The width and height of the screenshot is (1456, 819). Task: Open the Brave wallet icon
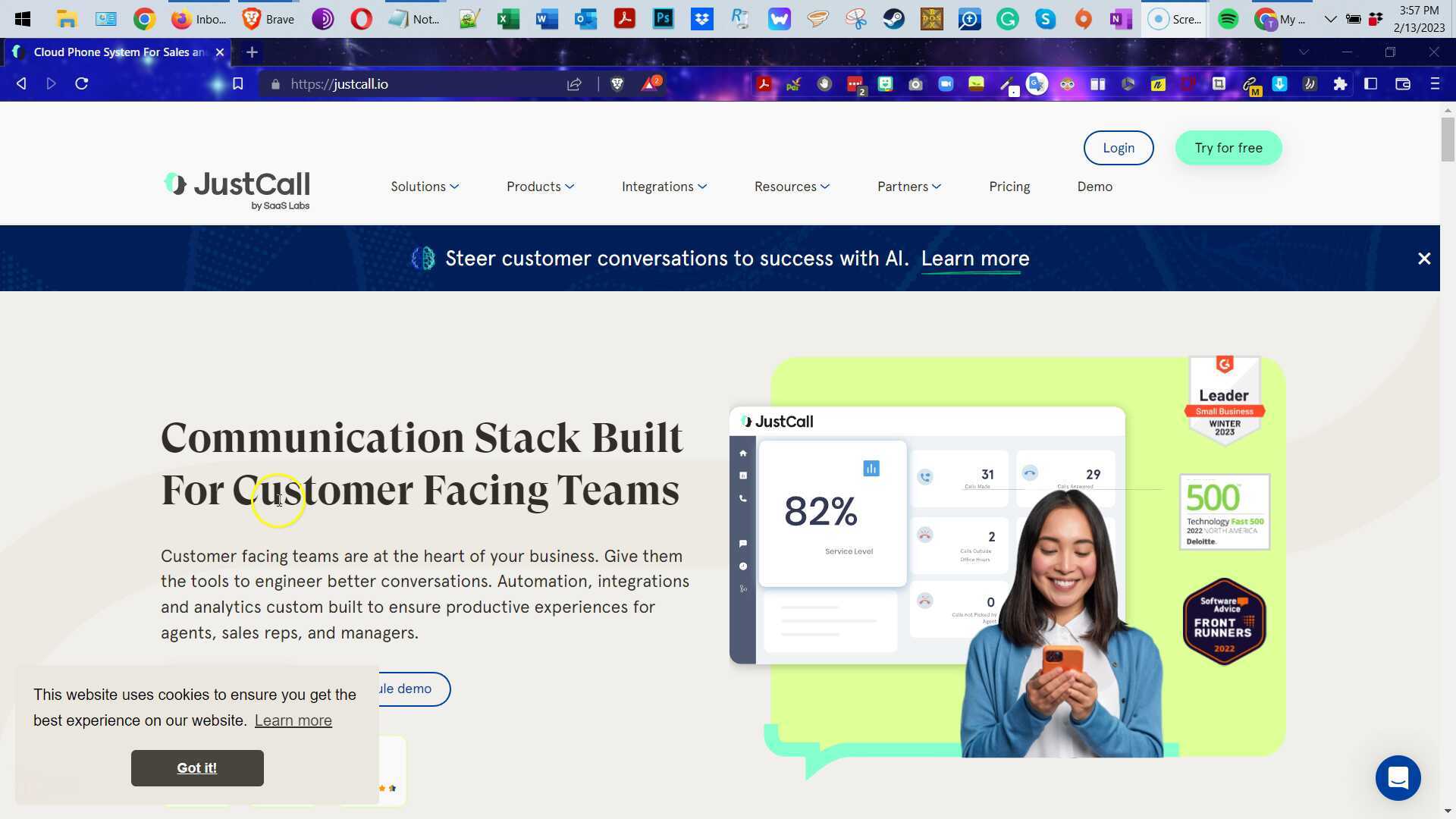[1402, 84]
